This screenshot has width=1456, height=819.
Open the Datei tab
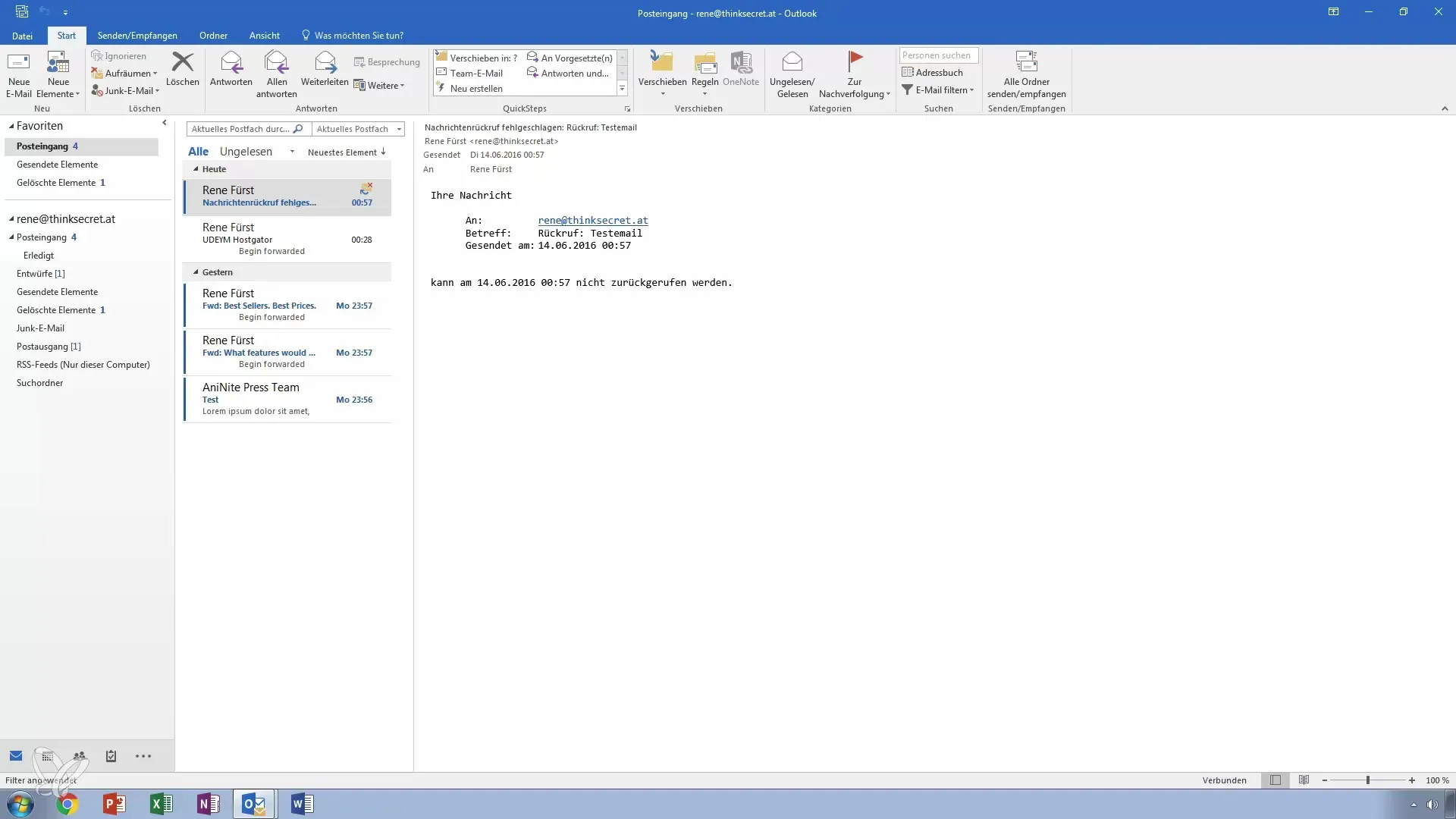pos(22,36)
